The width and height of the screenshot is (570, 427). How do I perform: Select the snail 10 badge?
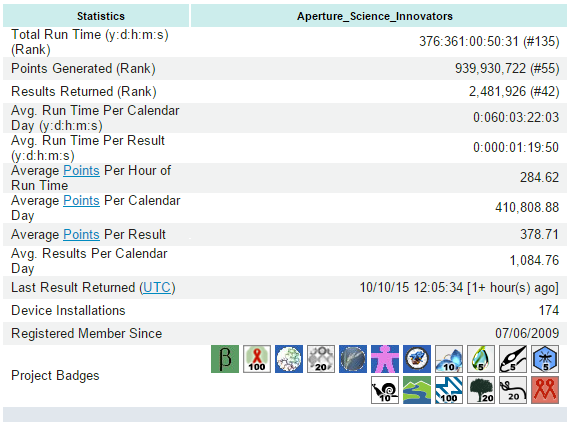(x=385, y=390)
